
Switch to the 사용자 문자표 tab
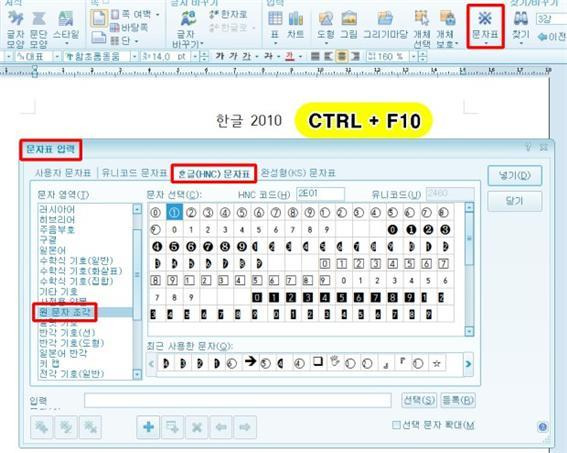[x=63, y=173]
